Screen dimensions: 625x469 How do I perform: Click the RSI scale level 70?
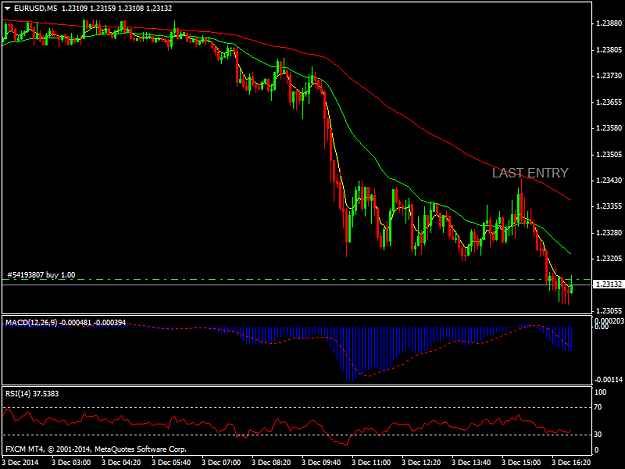[x=597, y=407]
